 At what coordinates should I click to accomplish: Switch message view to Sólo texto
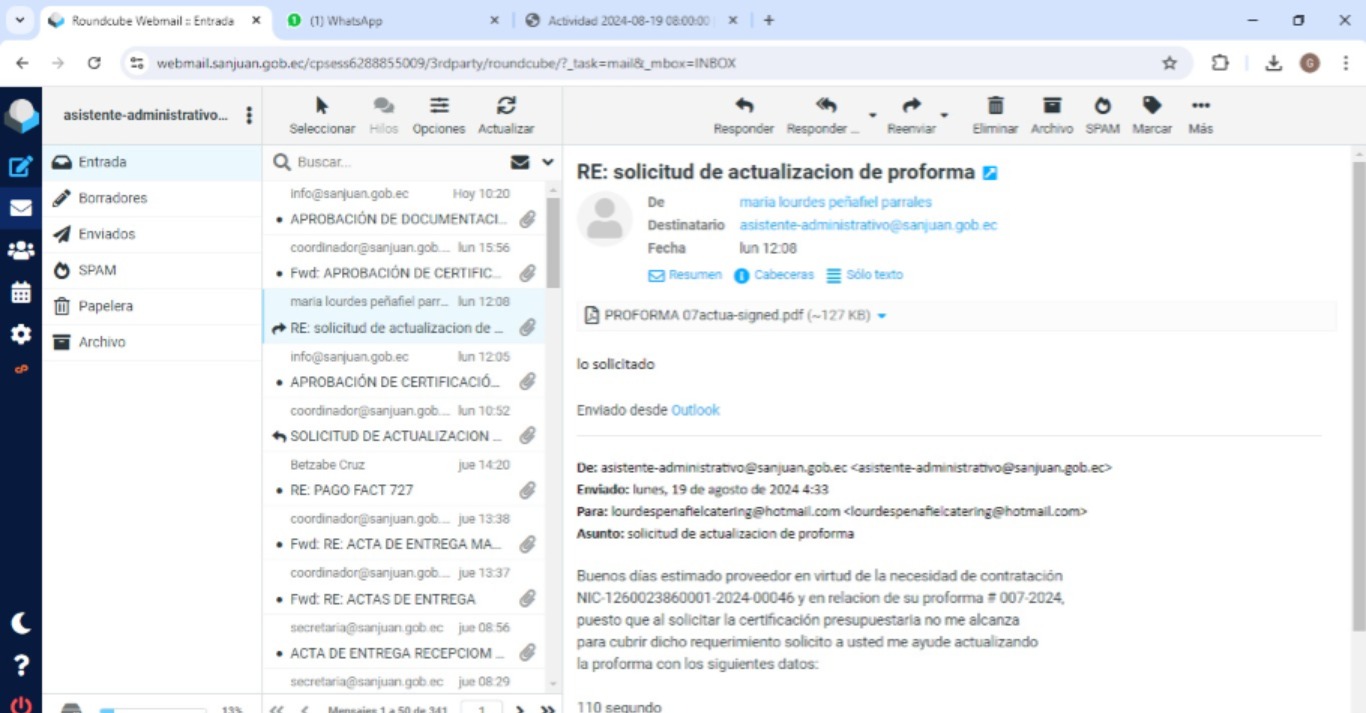(x=864, y=275)
